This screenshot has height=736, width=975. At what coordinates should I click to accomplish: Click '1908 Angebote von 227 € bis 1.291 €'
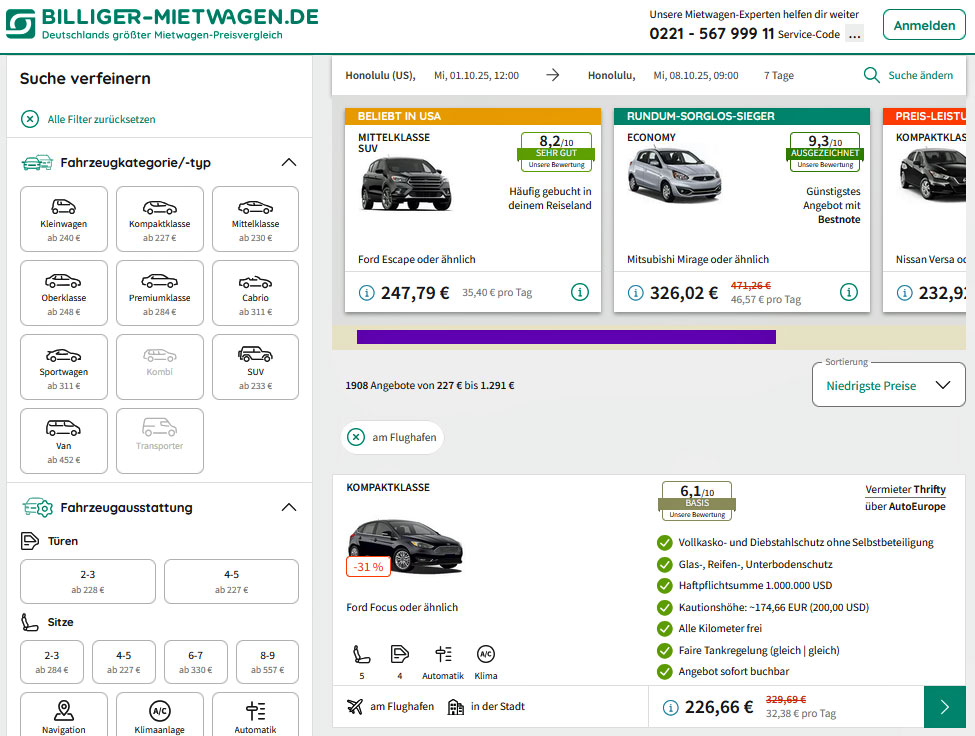click(x=430, y=385)
